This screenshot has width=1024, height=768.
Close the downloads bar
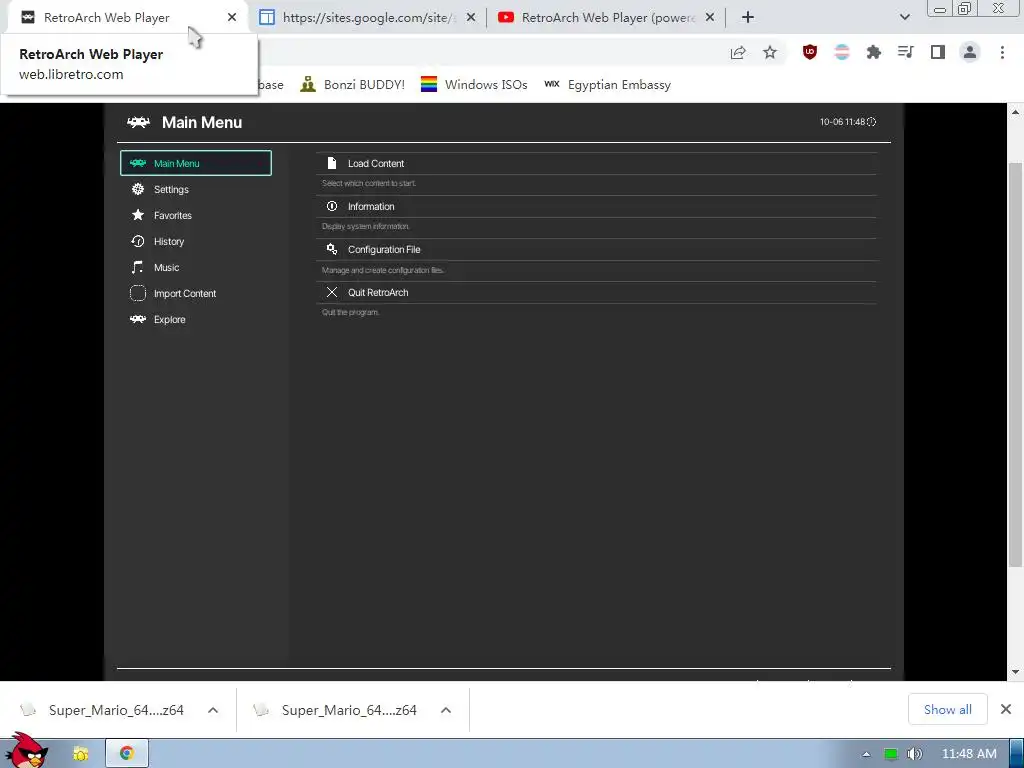[1006, 709]
